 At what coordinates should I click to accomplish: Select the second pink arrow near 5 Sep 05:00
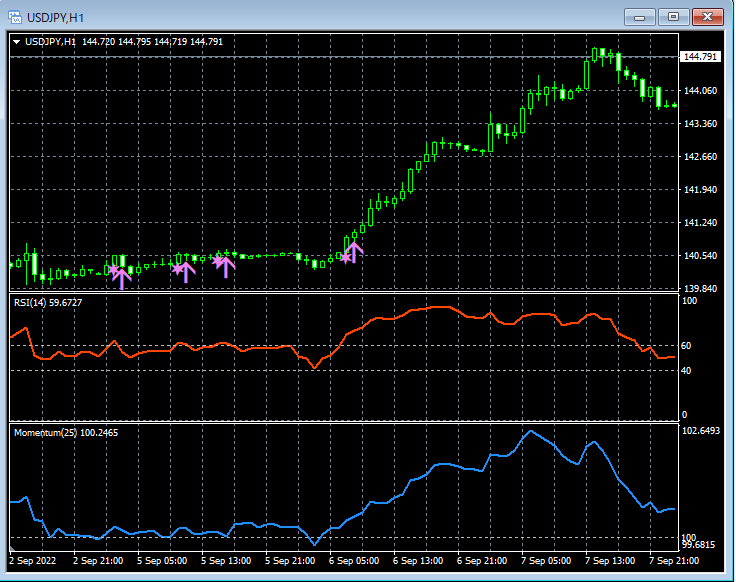[x=185, y=270]
